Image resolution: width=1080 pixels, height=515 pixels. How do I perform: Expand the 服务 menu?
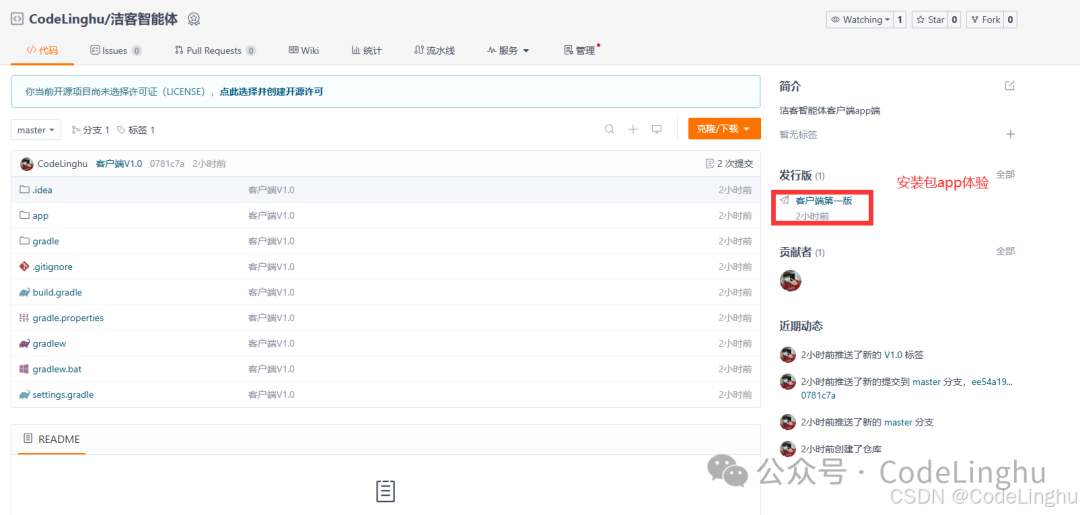pos(508,50)
